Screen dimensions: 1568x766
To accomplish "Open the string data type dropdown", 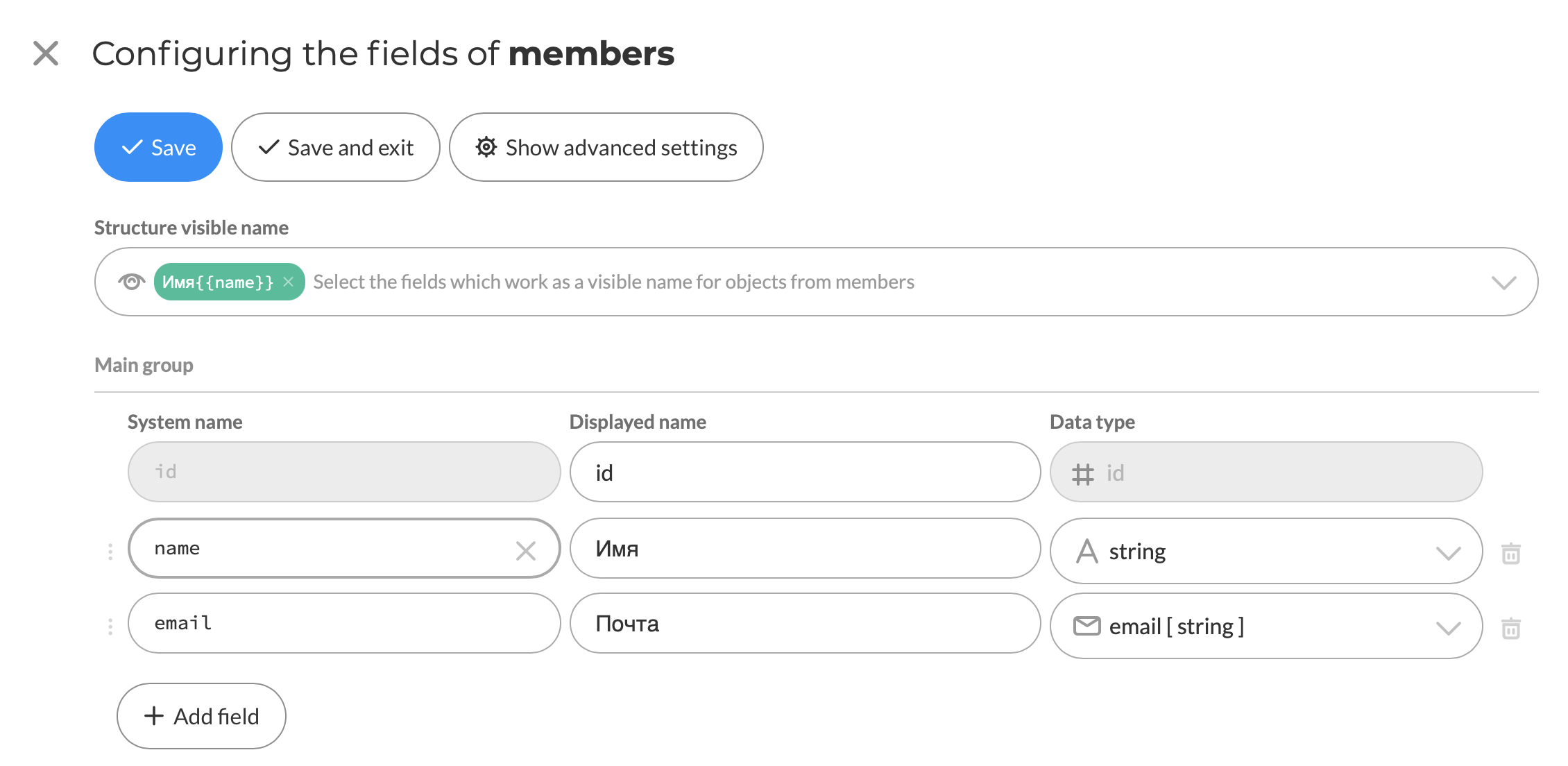I will 1266,551.
